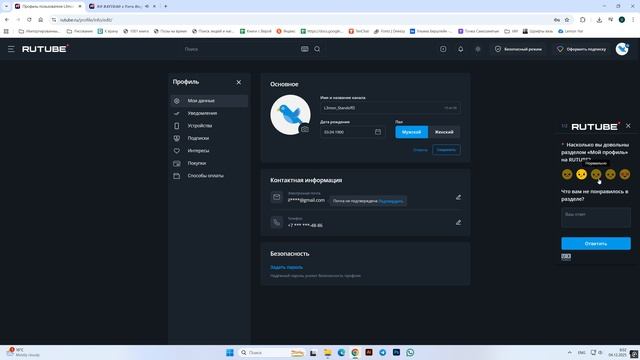
Task: Click the survey answer text box
Action: (596, 218)
